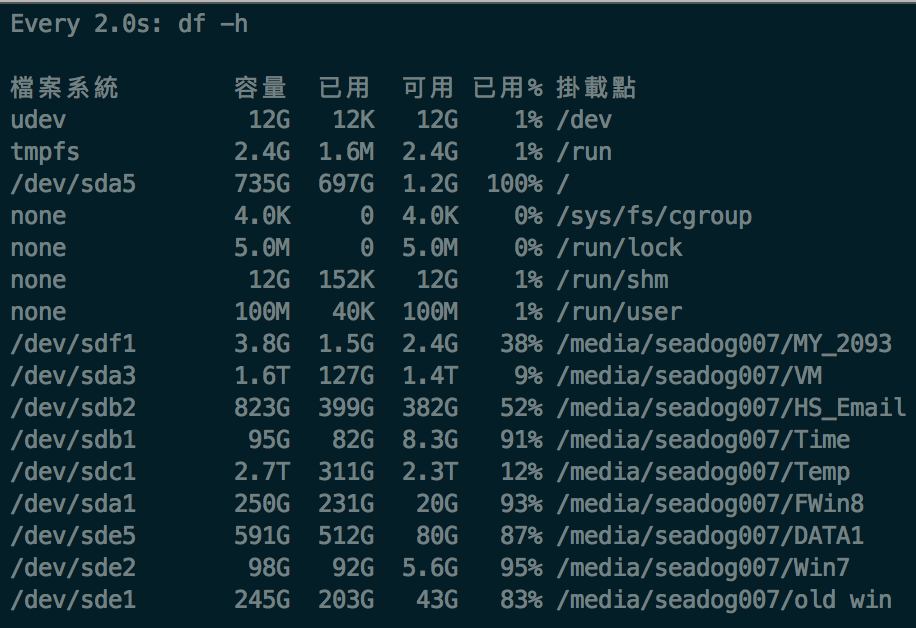This screenshot has height=628, width=916.
Task: Click the watch header "Every 2.0s: df -h"
Action: [x=129, y=24]
